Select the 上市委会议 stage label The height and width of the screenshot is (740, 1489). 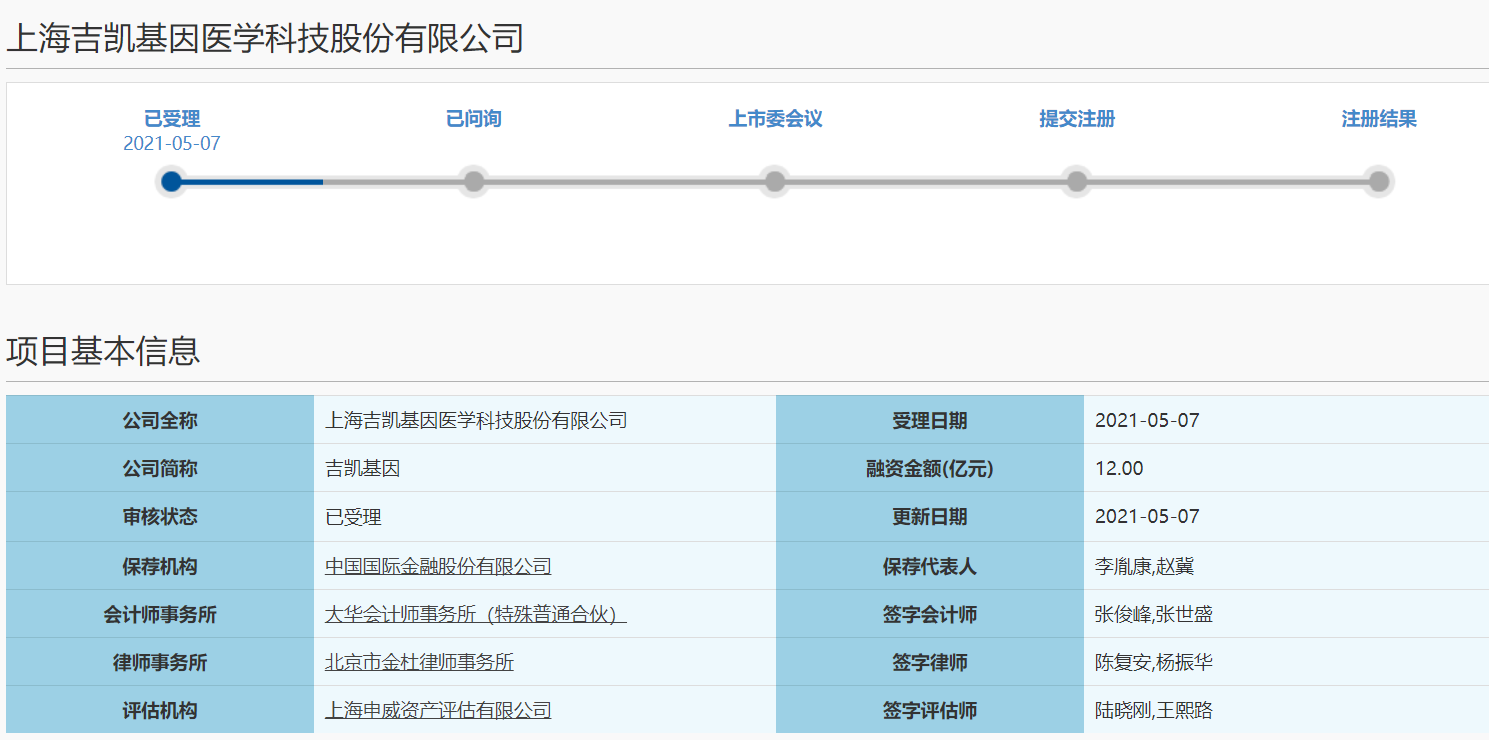pos(775,119)
